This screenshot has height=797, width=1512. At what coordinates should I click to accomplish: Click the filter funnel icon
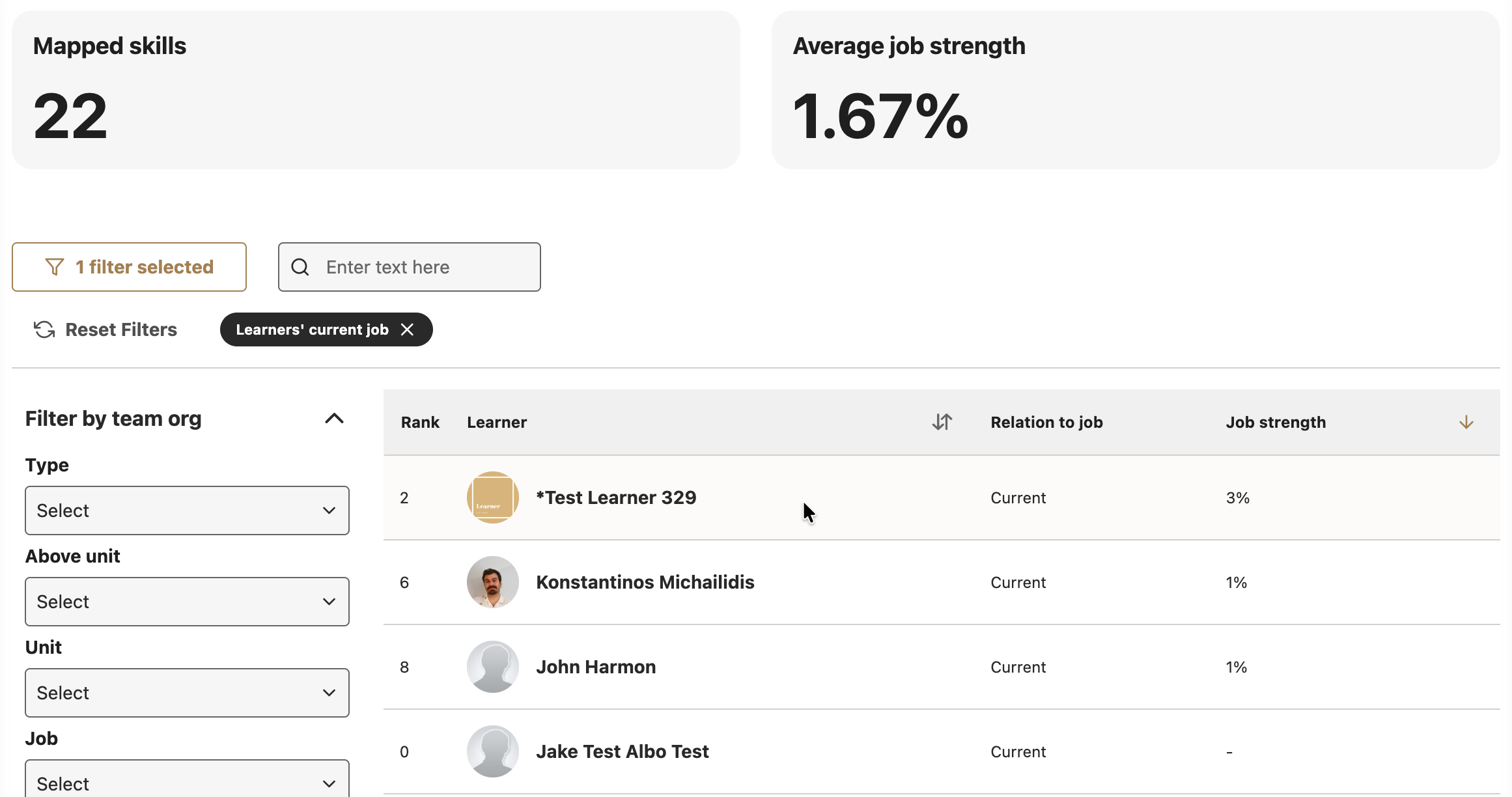click(55, 267)
